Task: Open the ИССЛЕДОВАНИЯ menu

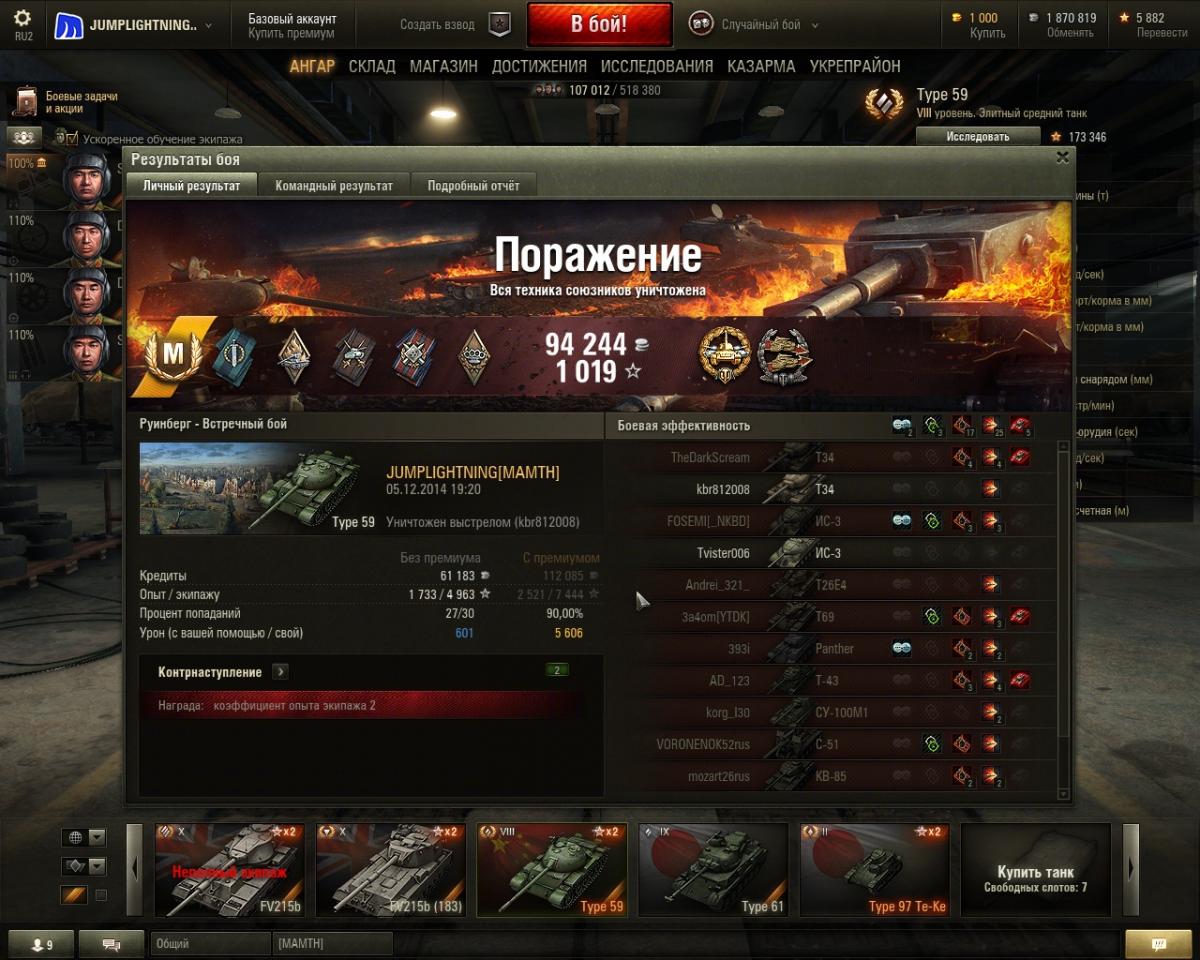Action: [657, 66]
